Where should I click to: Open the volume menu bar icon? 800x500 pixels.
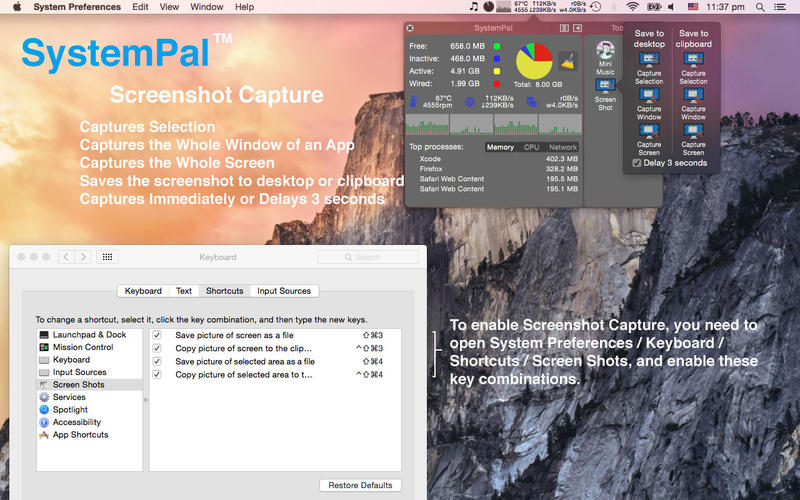(x=671, y=7)
